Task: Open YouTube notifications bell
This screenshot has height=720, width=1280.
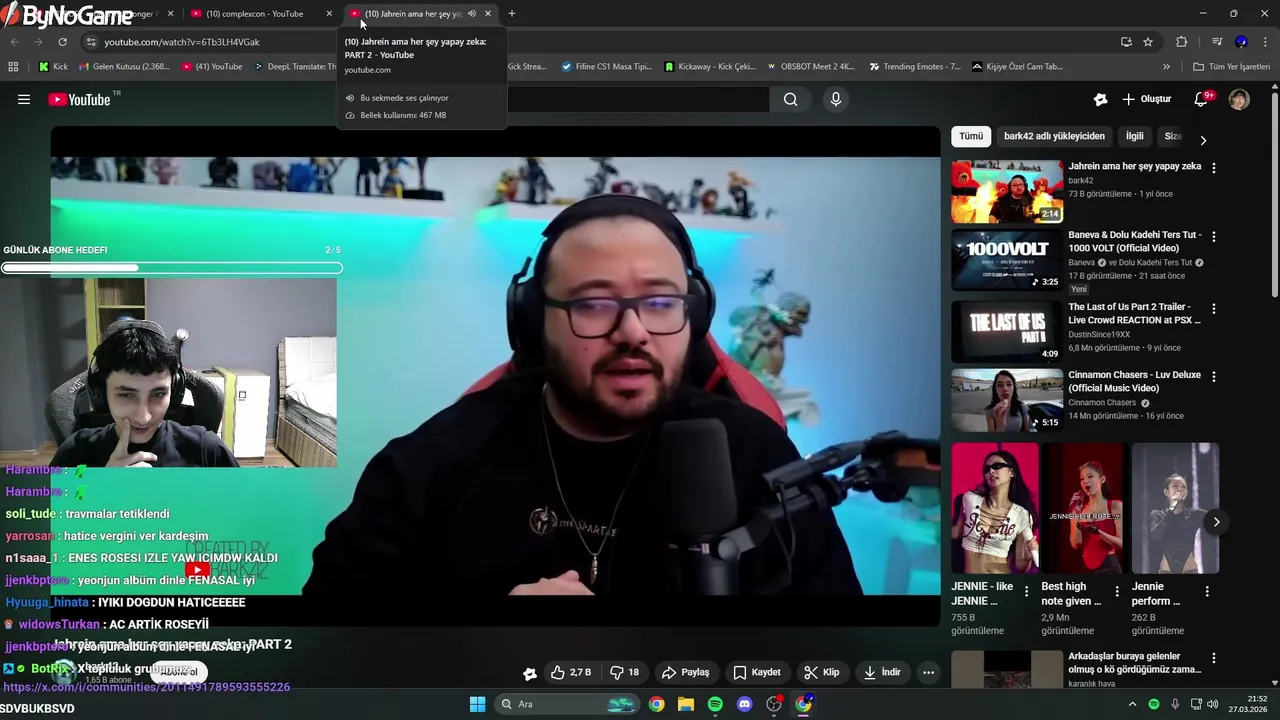Action: pos(1201,99)
